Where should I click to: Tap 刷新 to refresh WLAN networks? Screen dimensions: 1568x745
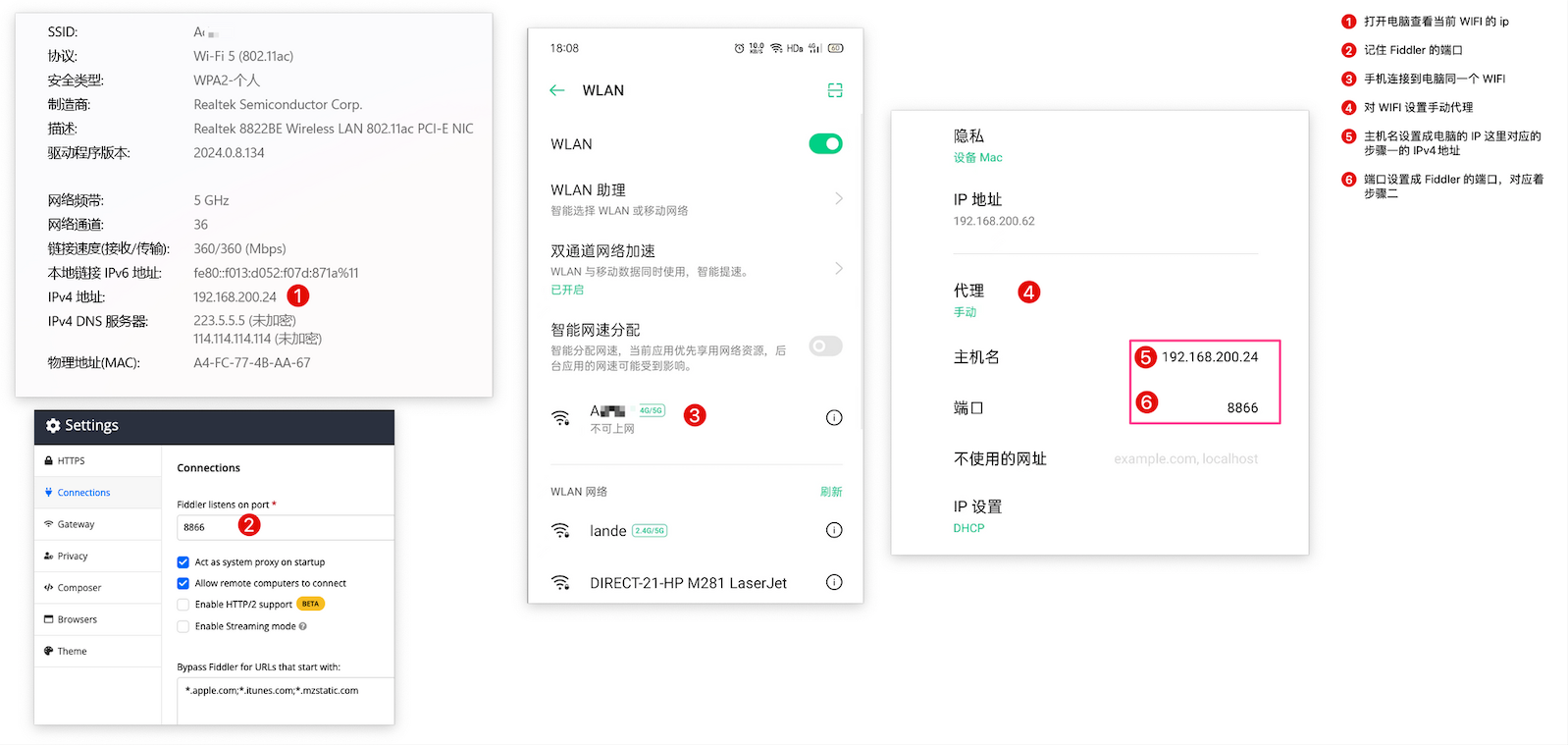point(831,492)
